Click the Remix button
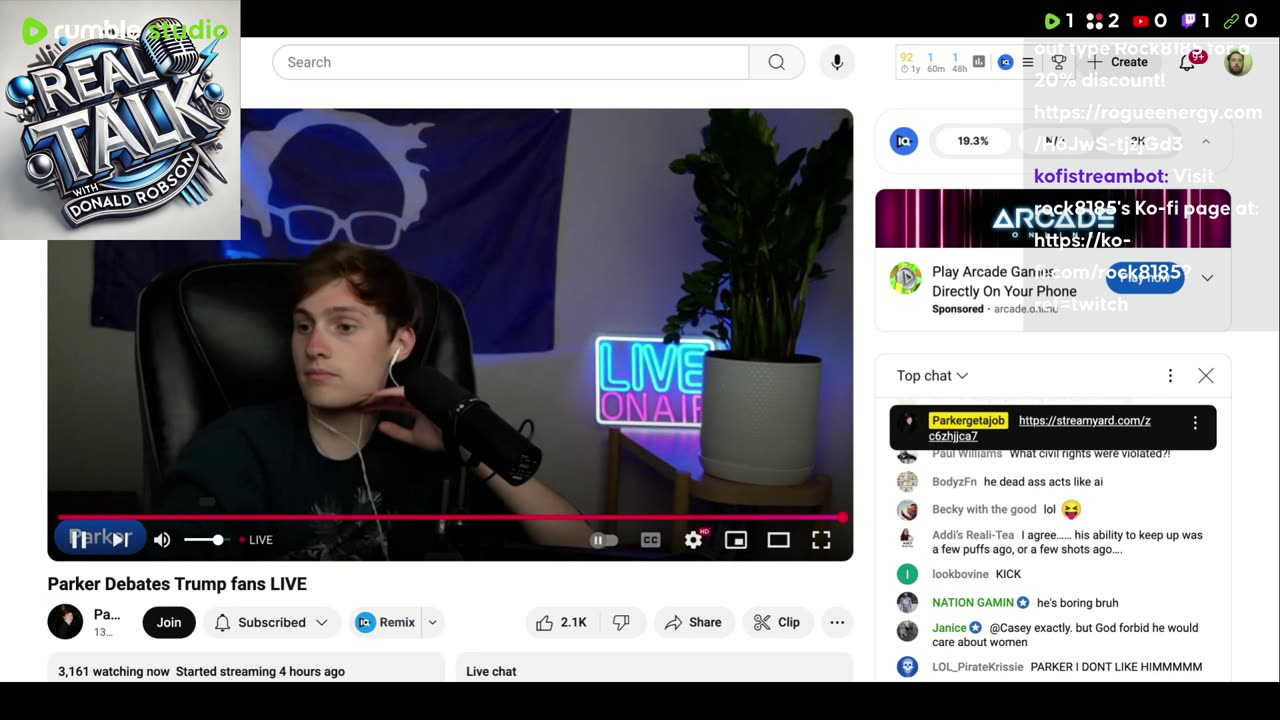The width and height of the screenshot is (1280, 720). point(386,622)
